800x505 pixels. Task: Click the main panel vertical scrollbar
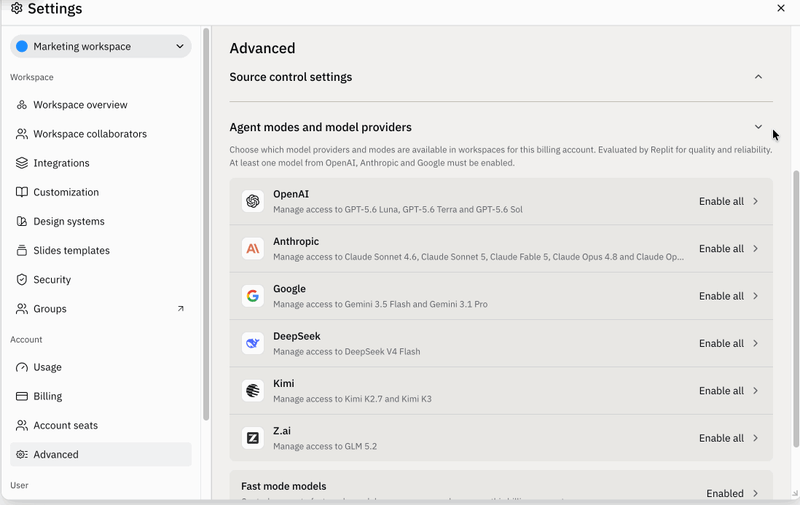pos(795,311)
